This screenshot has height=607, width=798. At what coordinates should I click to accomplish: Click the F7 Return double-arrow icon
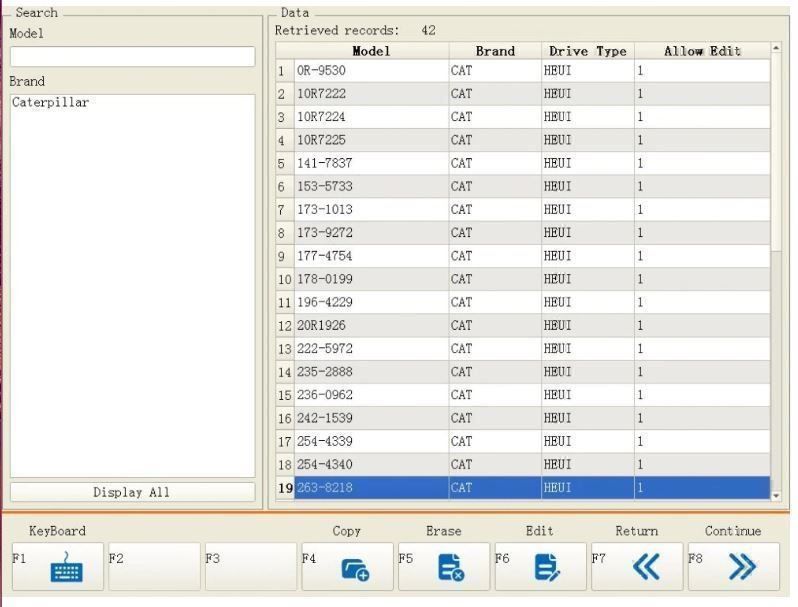[646, 566]
